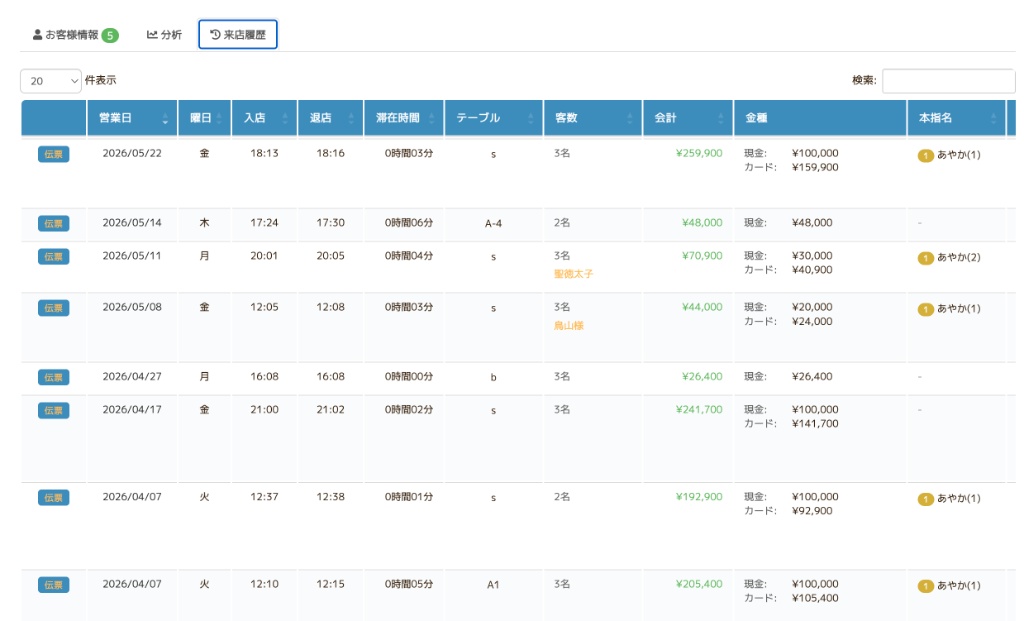Screen dimensions: 1024x621
Task: Open 伝票 for the 2026/05/11 visit
Action: coord(54,257)
